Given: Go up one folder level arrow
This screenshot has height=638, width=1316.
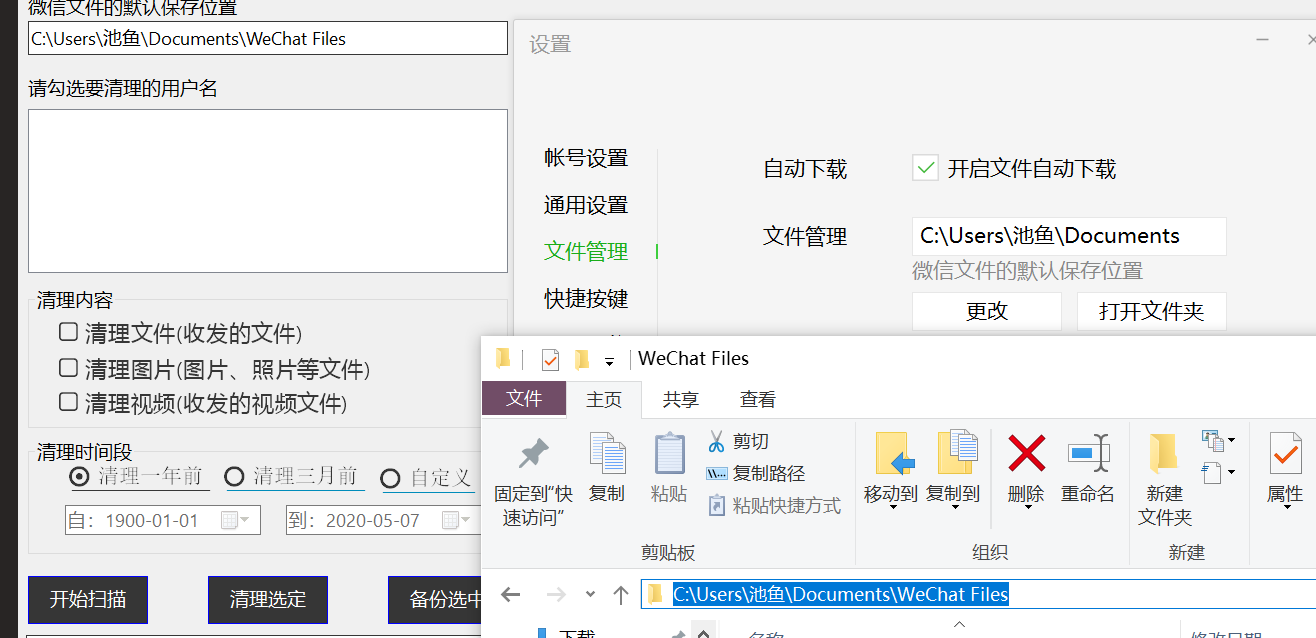Looking at the screenshot, I should point(620,595).
